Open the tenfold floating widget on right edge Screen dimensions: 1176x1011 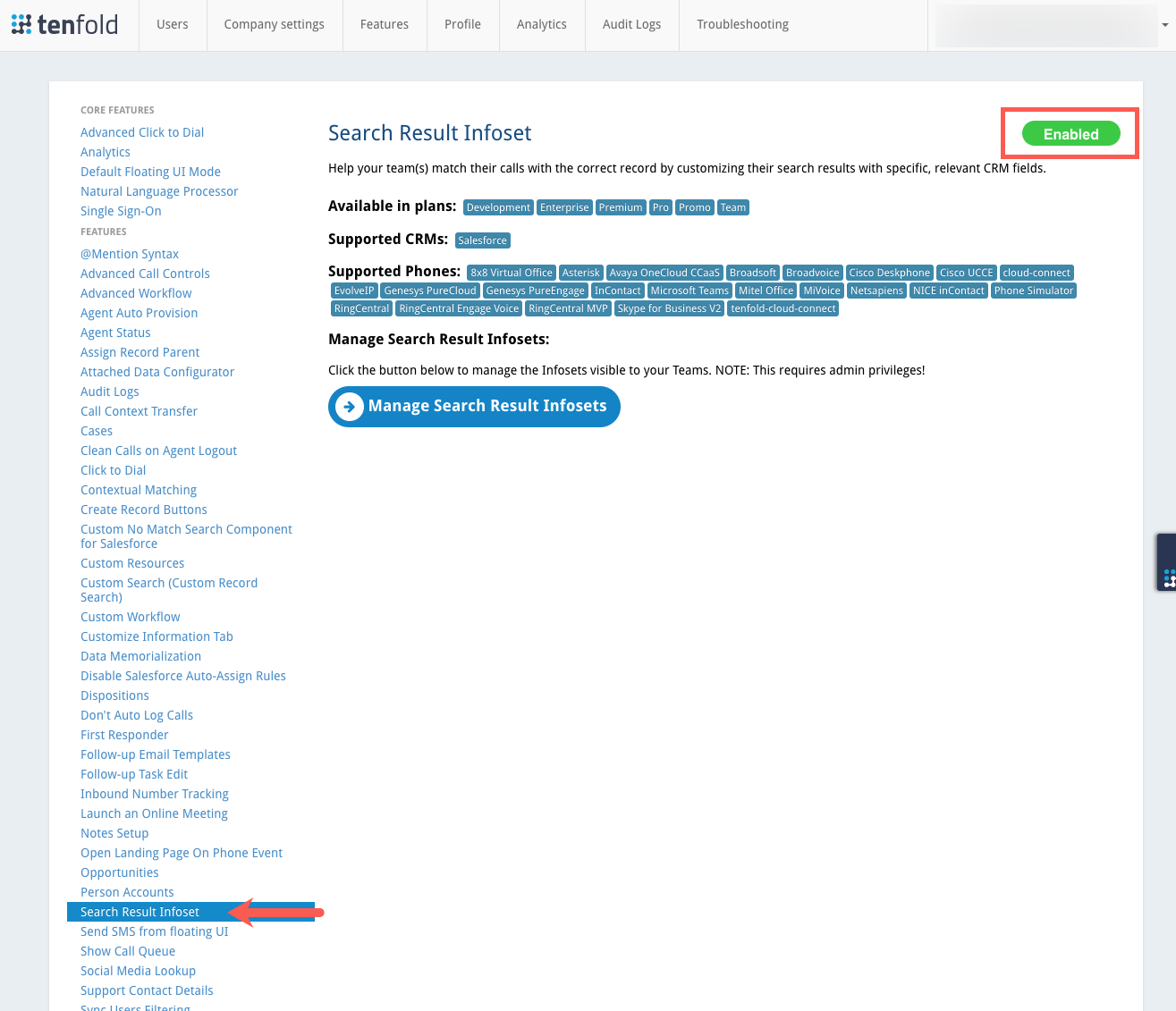click(1167, 562)
